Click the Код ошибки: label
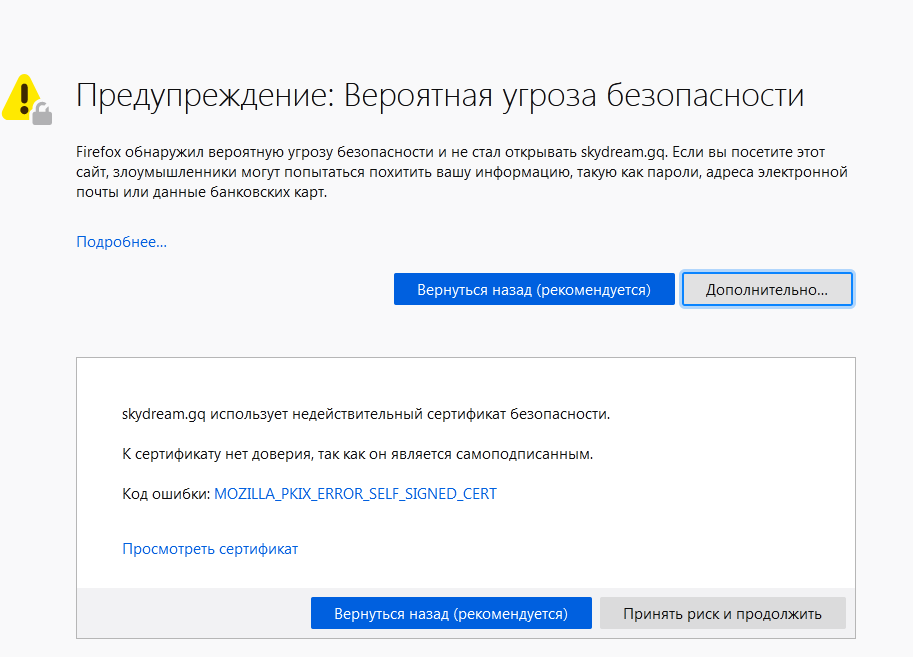This screenshot has height=657, width=913. (166, 494)
